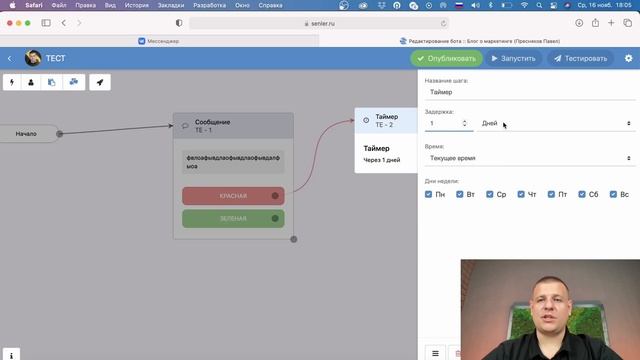
Task: Click the privacy shield icon
Action: [179, 23]
